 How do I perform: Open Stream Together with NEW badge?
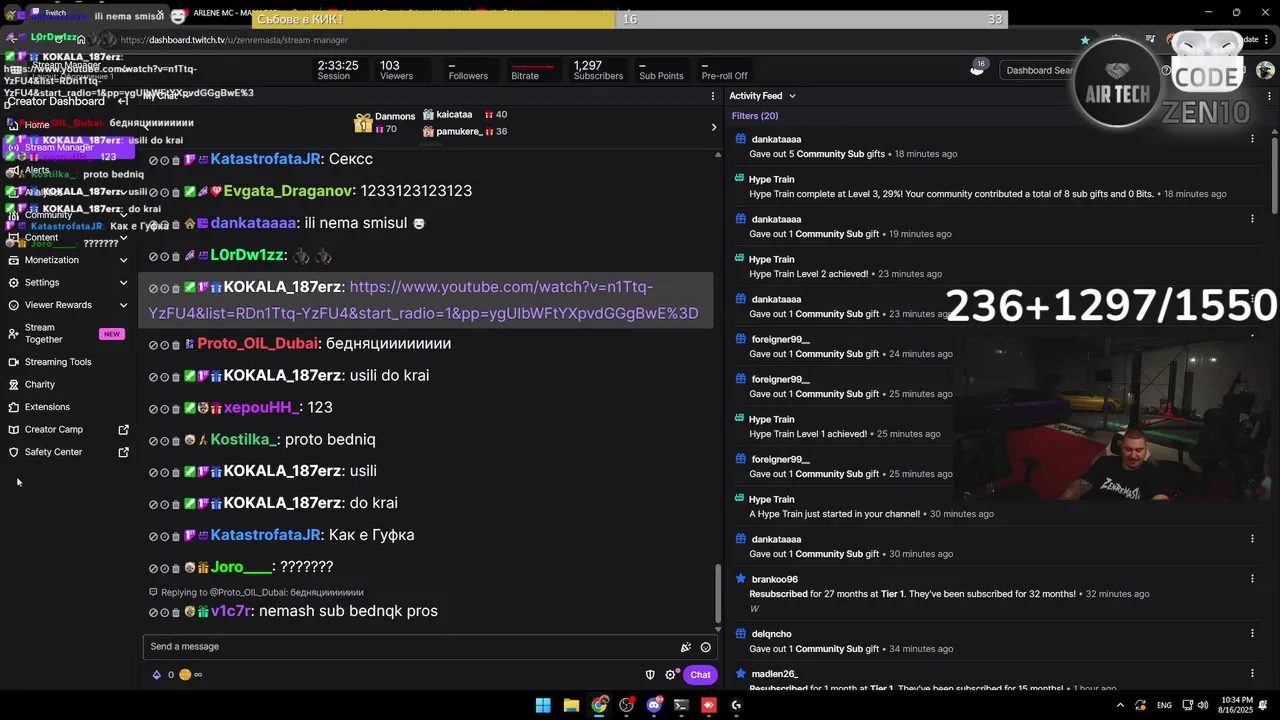click(67, 334)
